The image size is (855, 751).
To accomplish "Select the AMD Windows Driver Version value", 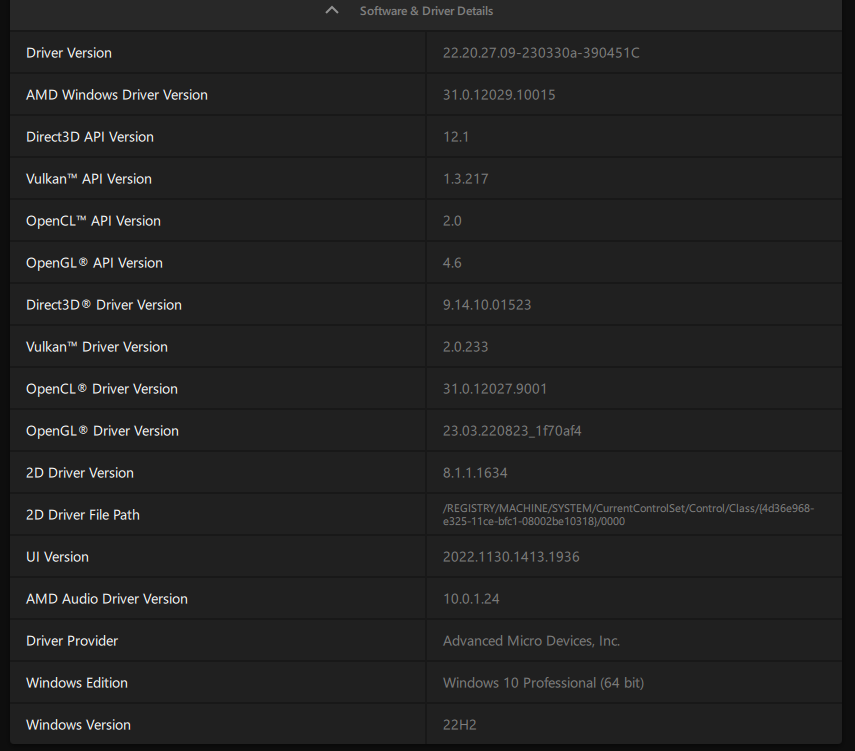I will (x=498, y=95).
